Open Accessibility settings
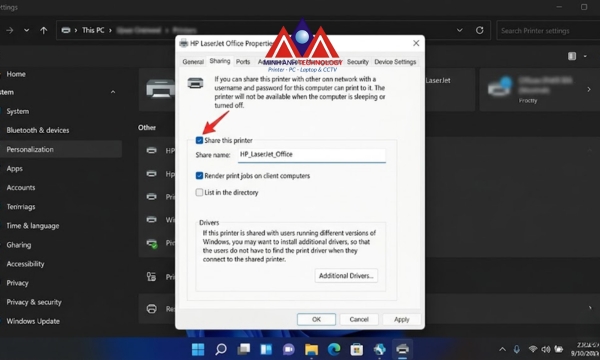This screenshot has width=600, height=360. pyautogui.click(x=25, y=264)
